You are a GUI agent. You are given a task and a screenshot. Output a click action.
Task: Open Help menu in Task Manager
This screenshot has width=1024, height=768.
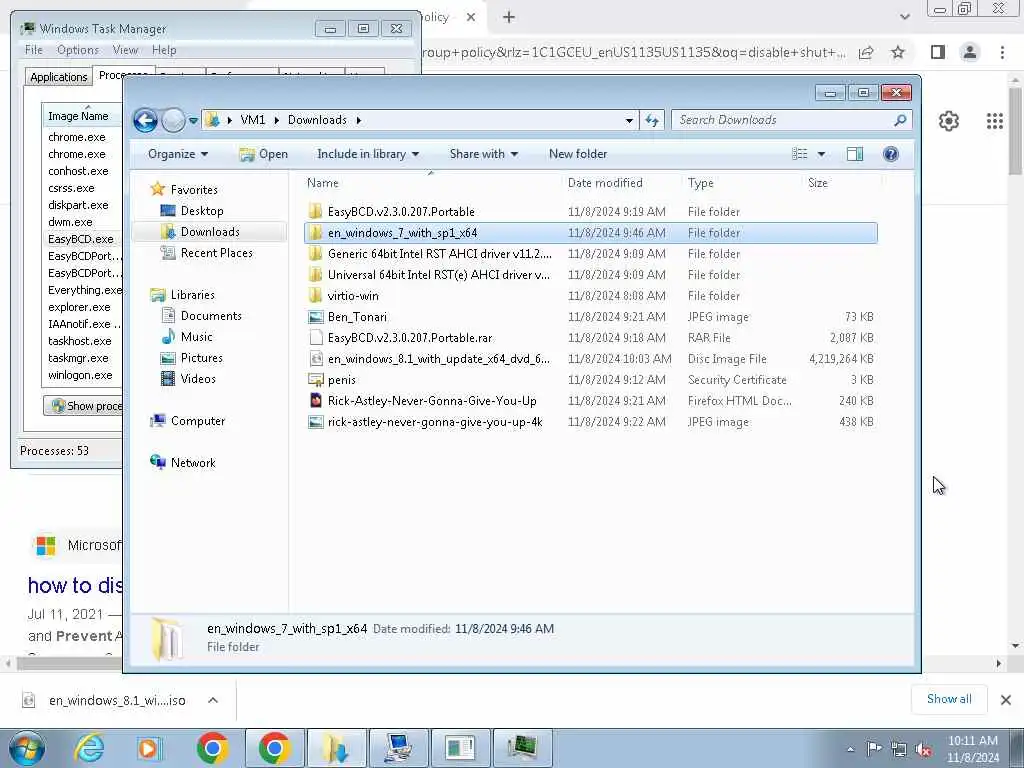(164, 50)
